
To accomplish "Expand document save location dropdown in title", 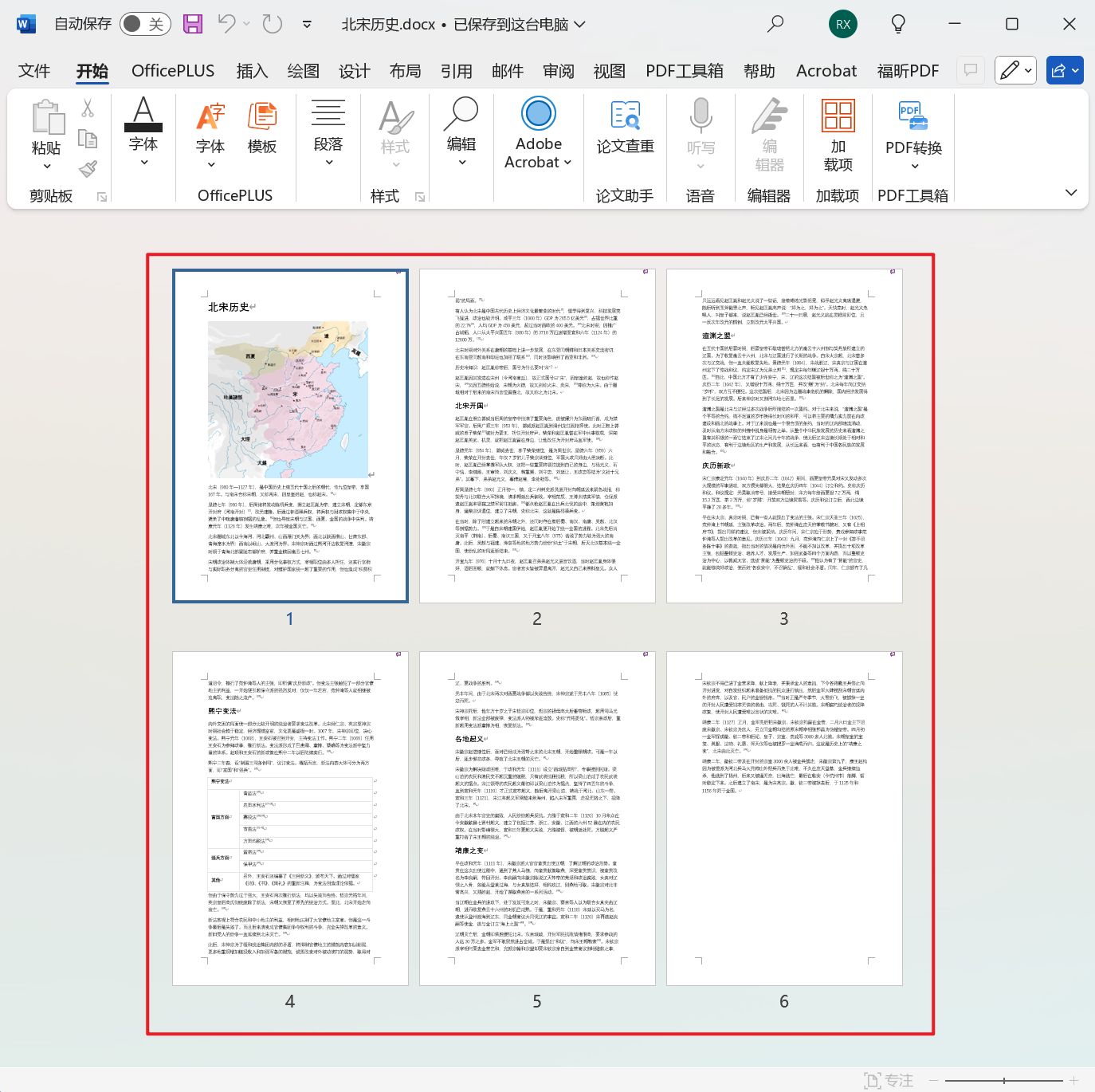I will 579,25.
